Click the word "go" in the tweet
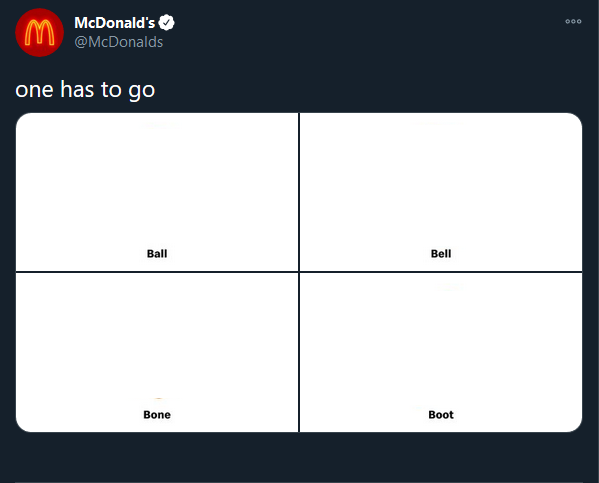Image resolution: width=599 pixels, height=483 pixels. click(142, 92)
